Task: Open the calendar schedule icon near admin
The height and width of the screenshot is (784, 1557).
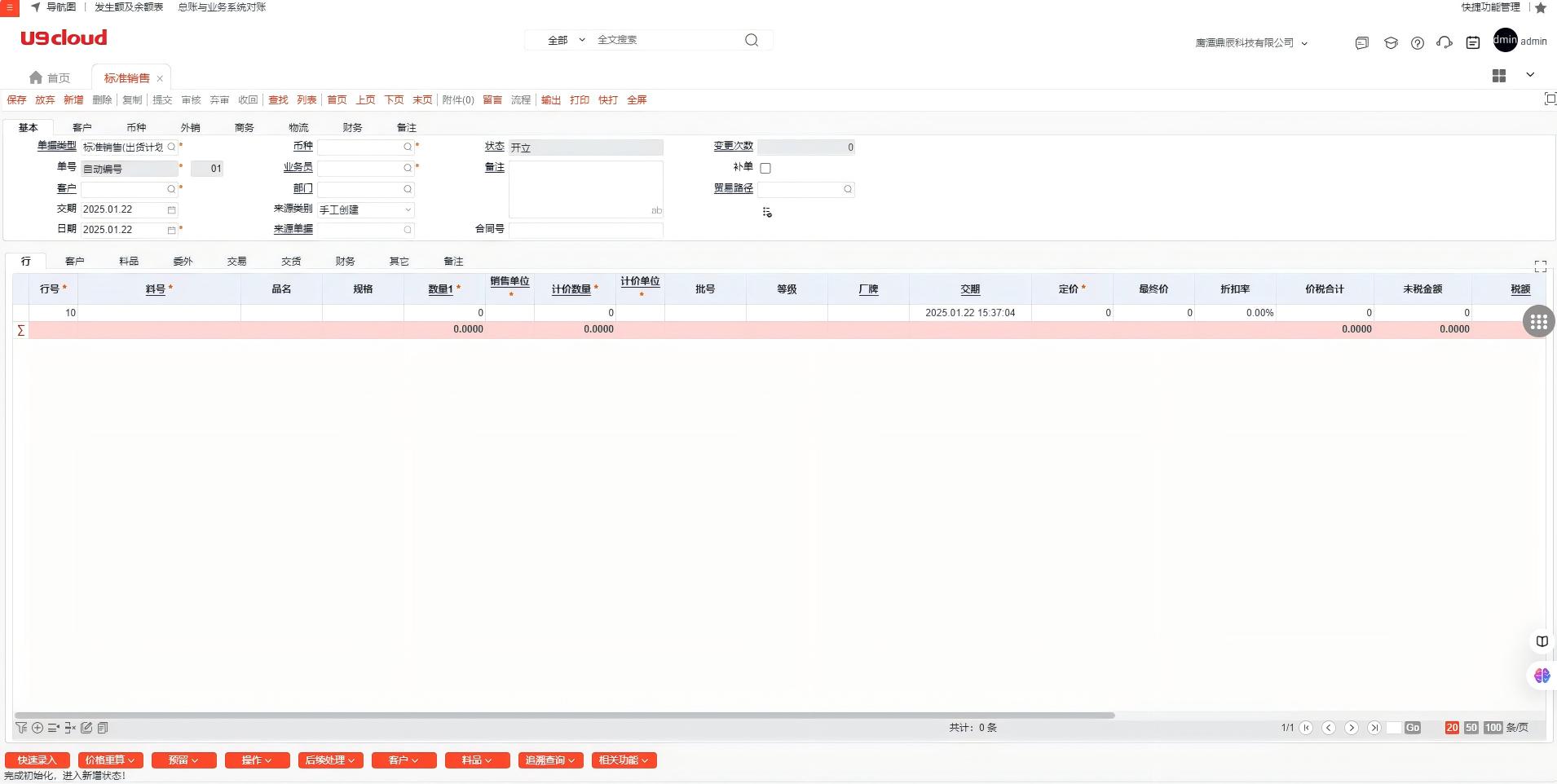Action: pyautogui.click(x=1472, y=43)
